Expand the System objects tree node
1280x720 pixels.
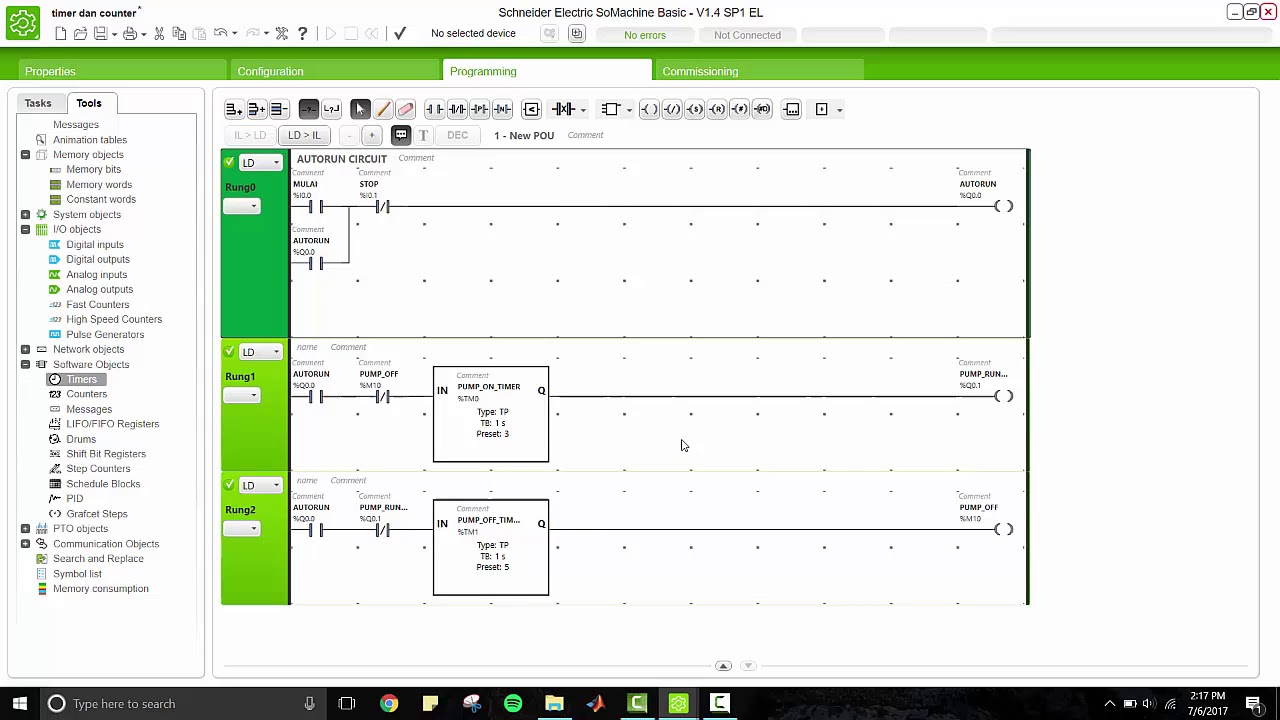pyautogui.click(x=25, y=214)
